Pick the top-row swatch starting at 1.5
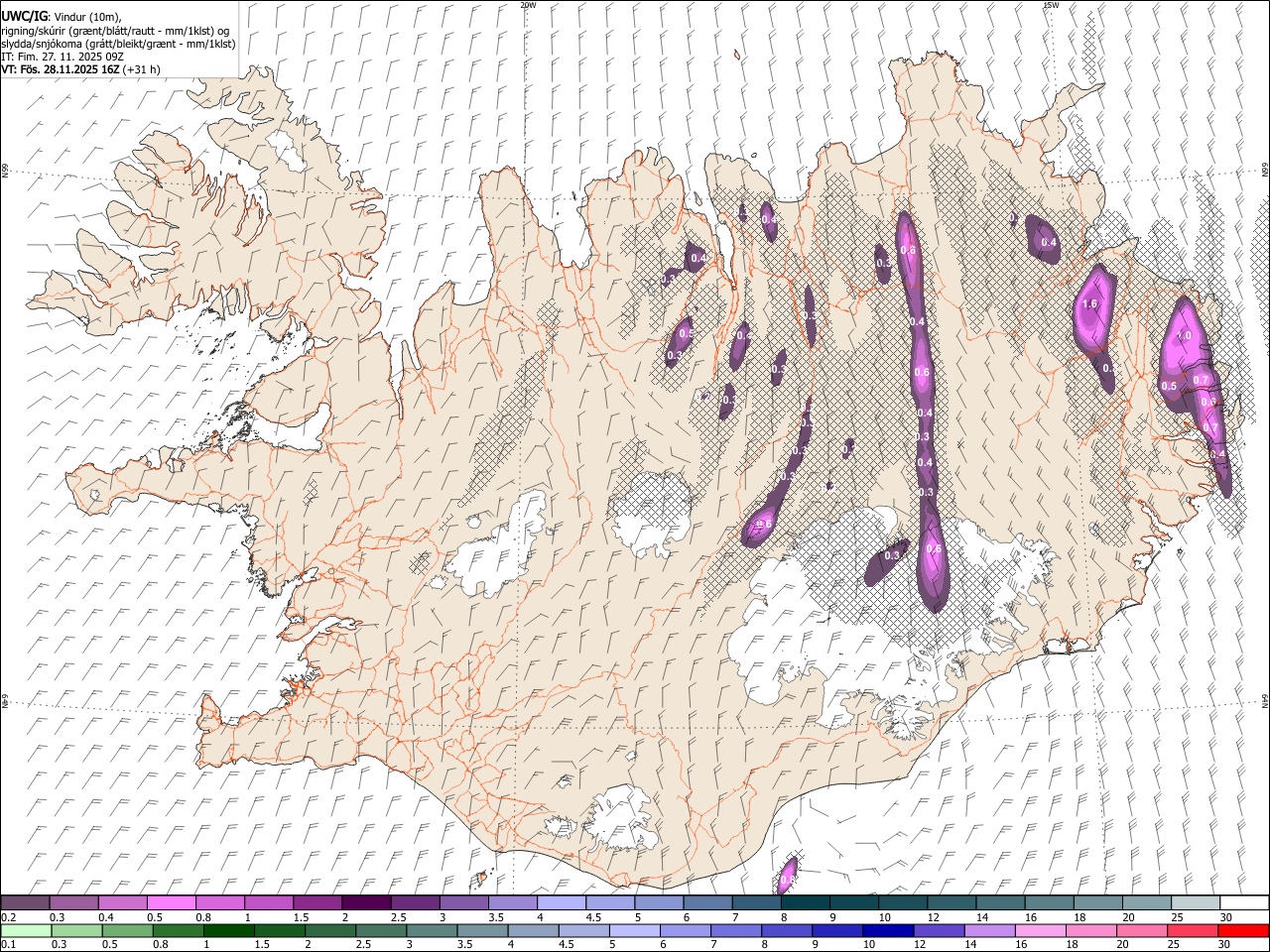This screenshot has height=952, width=1270. (x=317, y=902)
